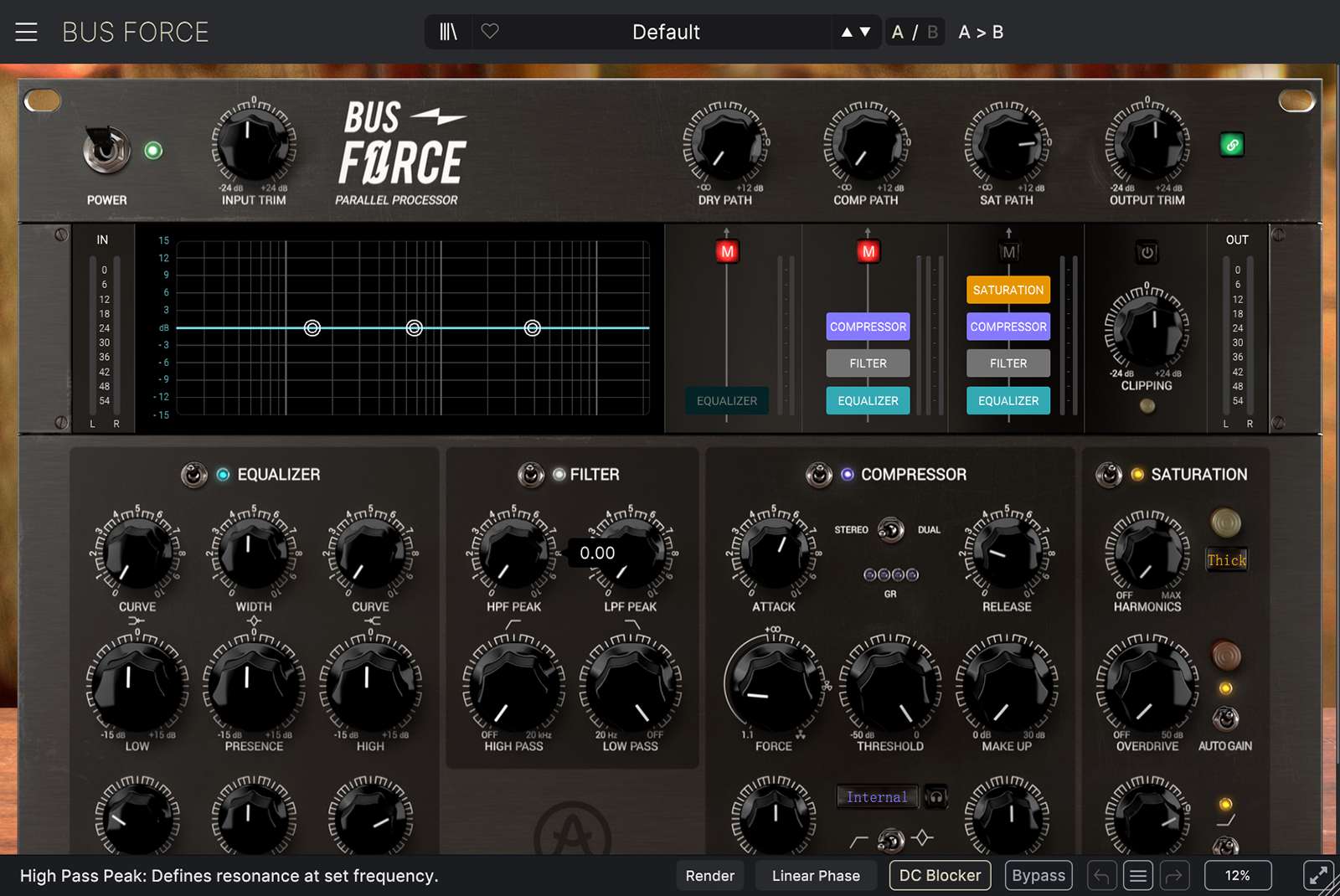Select the Saturation block in sat path
The width and height of the screenshot is (1340, 896).
point(1008,290)
